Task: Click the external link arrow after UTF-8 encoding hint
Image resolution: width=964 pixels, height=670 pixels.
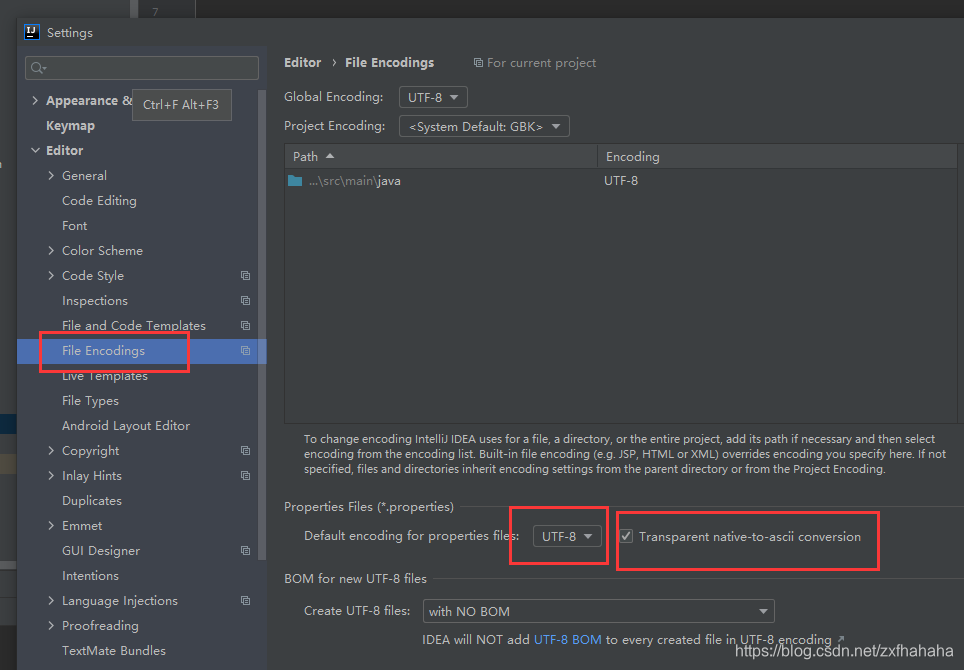Action: pos(840,639)
